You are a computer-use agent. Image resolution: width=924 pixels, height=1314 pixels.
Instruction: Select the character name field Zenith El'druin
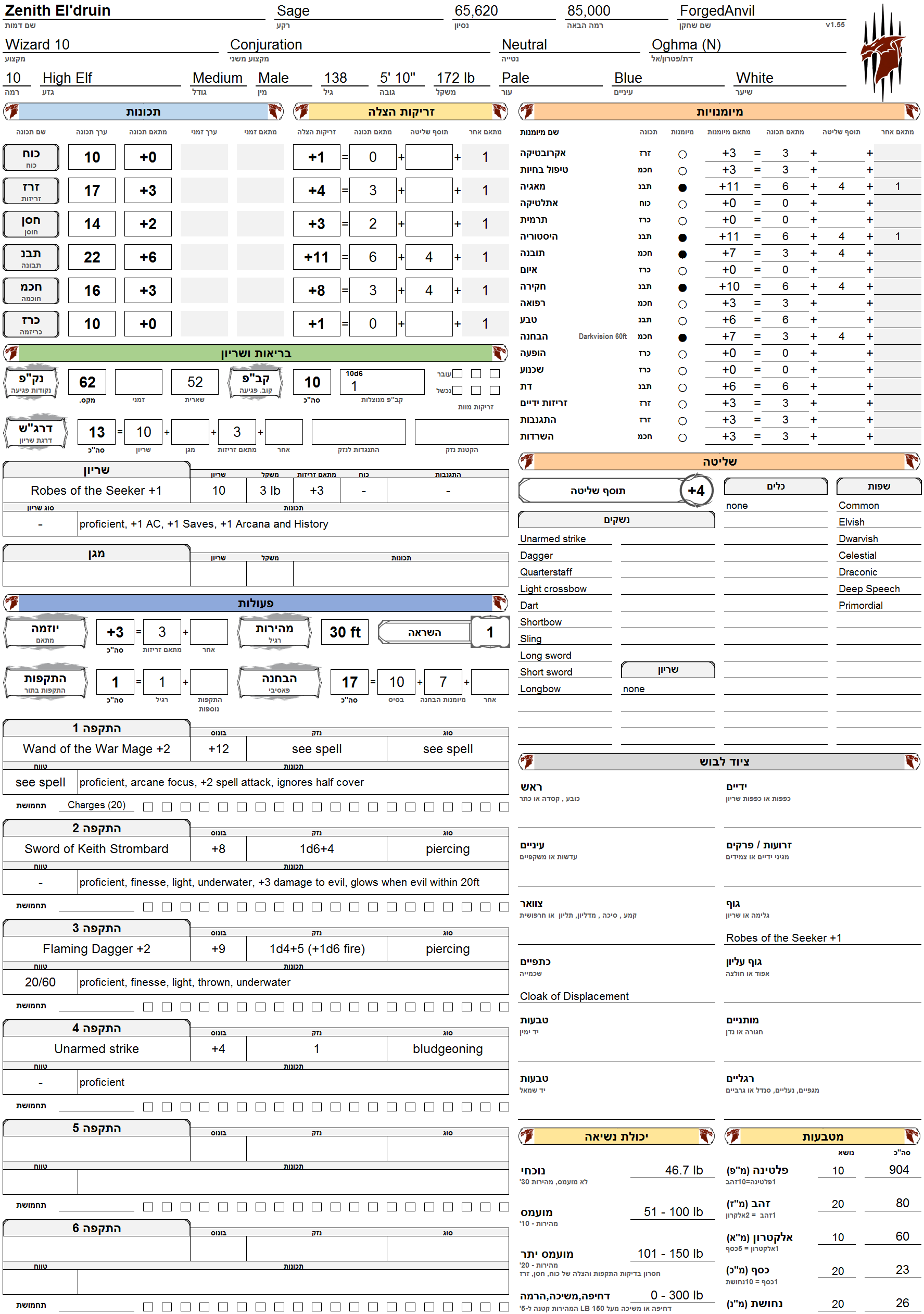pyautogui.click(x=134, y=11)
